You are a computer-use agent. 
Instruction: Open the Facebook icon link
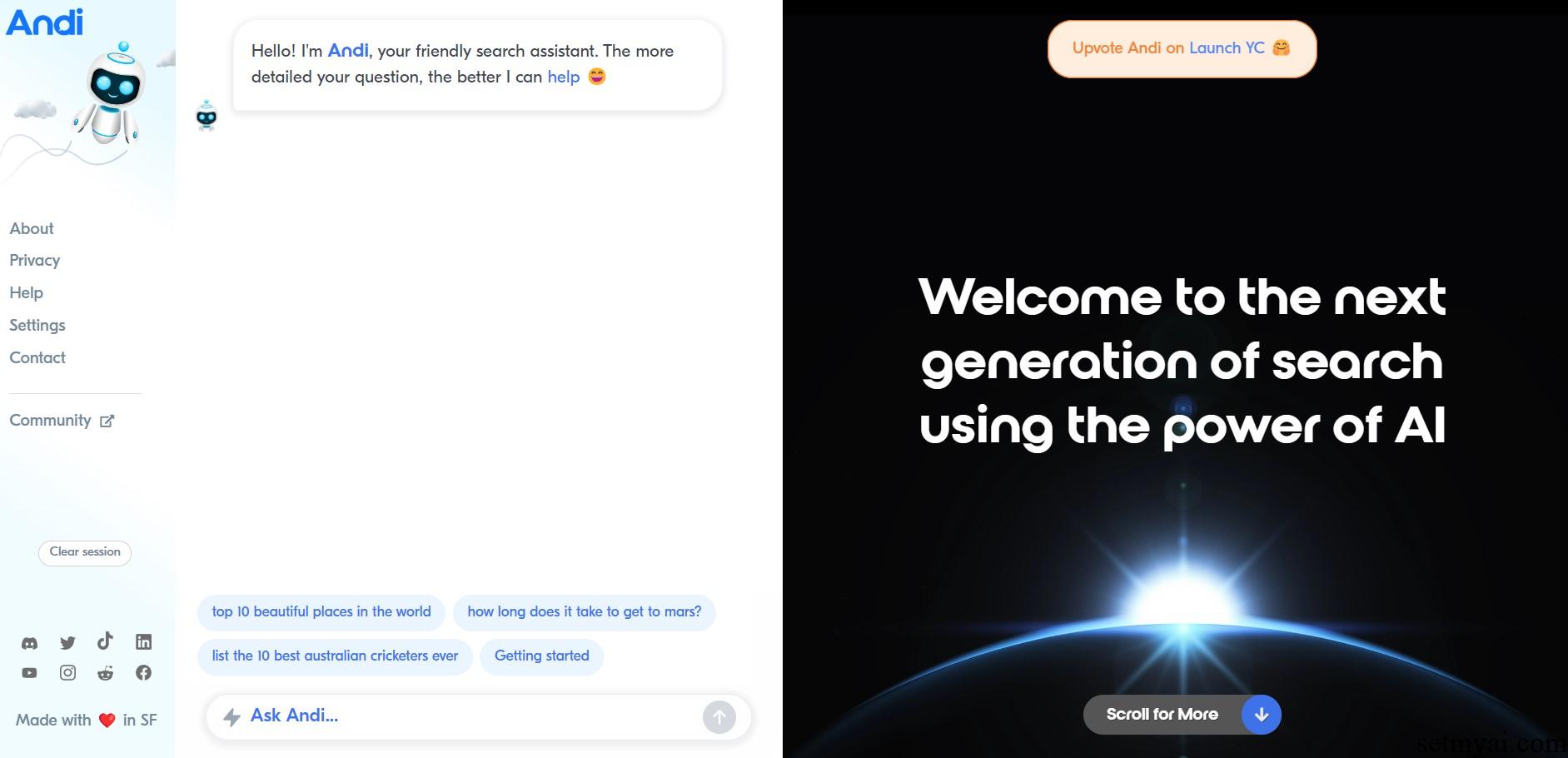143,672
